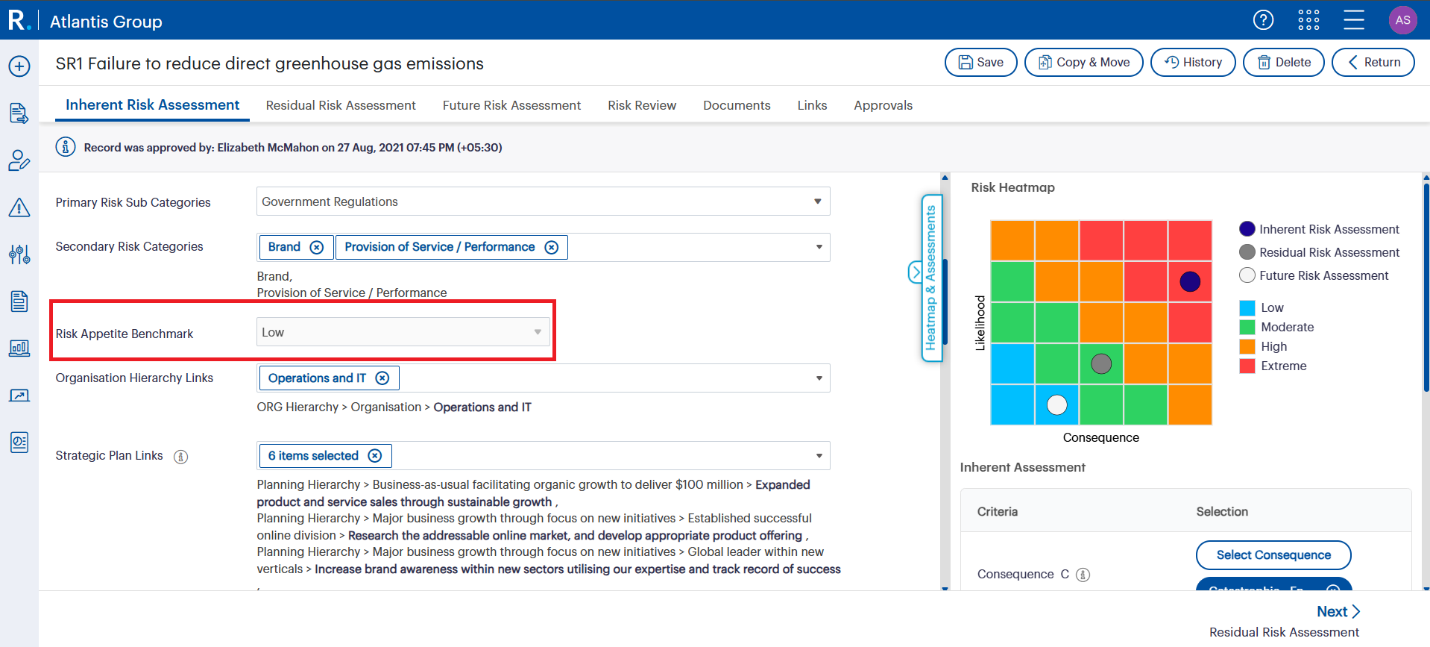
Task: Click the Moderate green legend swatch
Action: (x=1246, y=327)
